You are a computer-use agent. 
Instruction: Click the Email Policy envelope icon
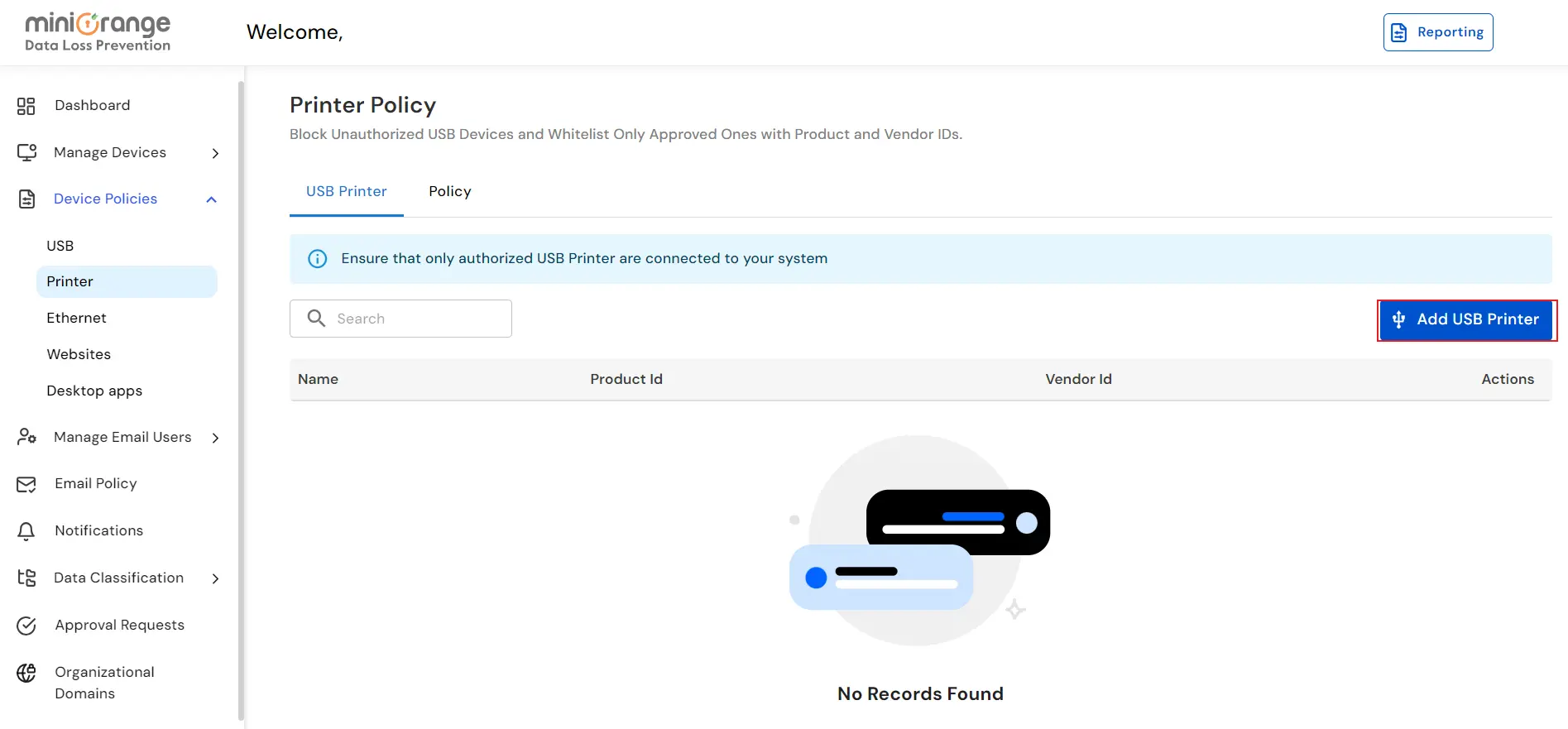[x=26, y=484]
